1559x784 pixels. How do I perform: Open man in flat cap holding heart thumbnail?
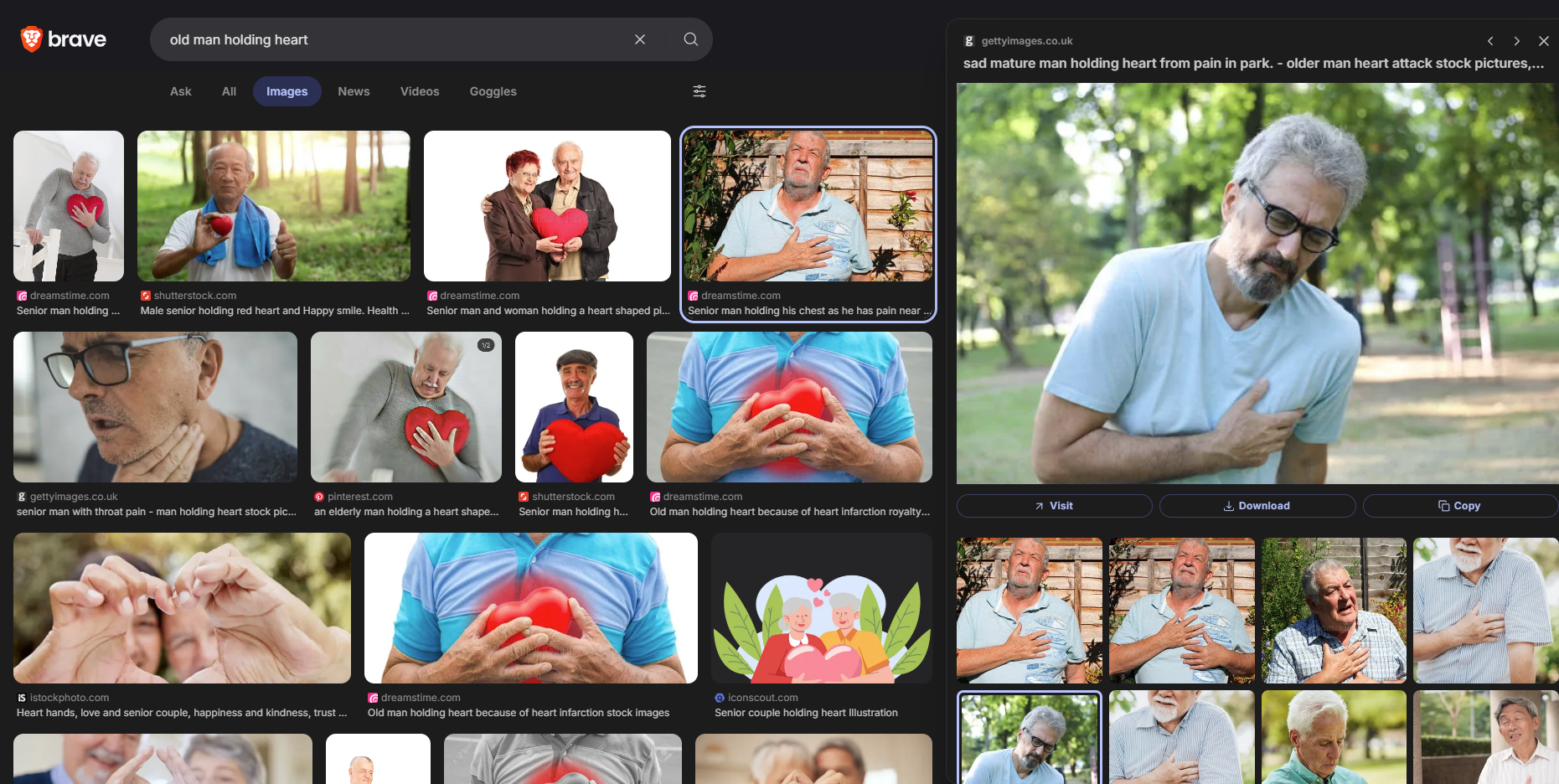point(574,407)
